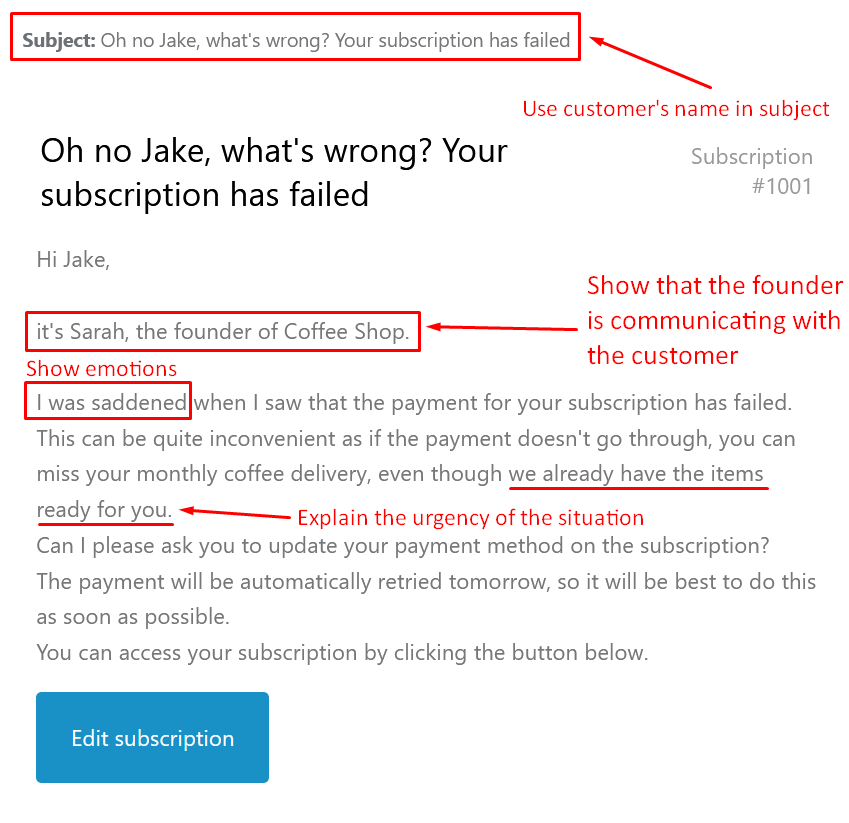Click the 'Explain the urgency of the situation' note

pyautogui.click(x=471, y=518)
